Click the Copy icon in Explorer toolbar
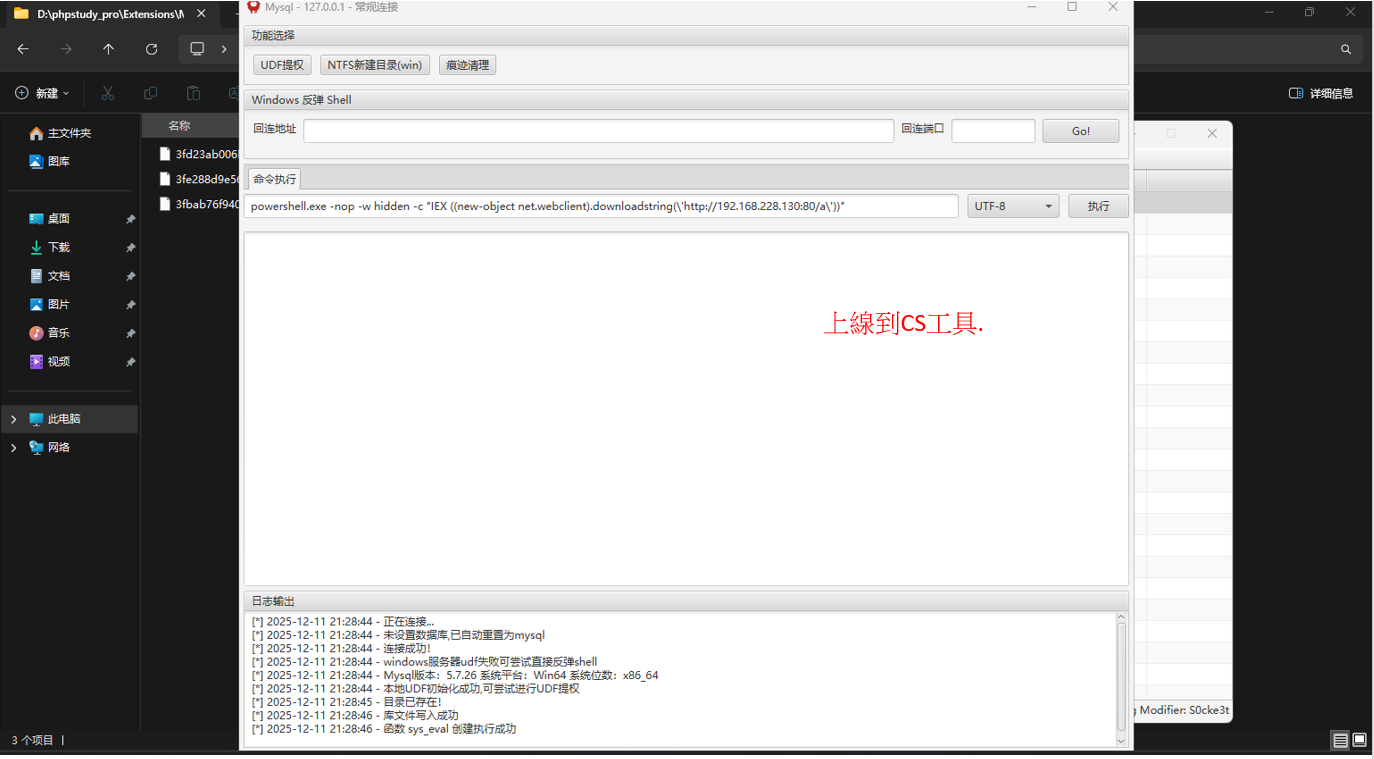 (x=151, y=93)
